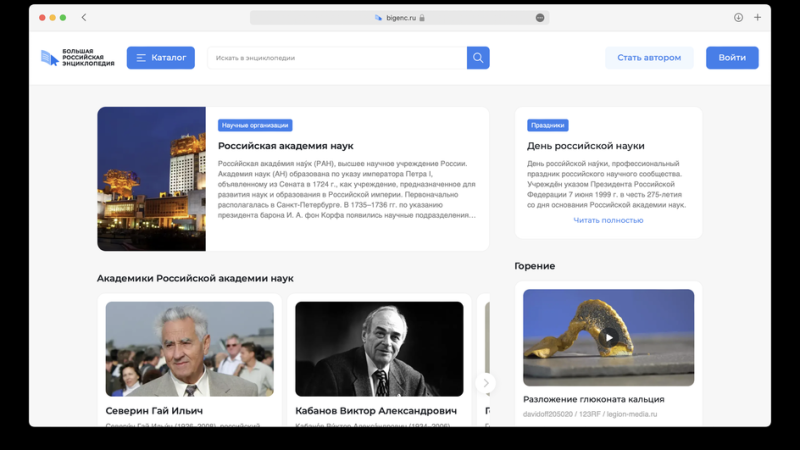Viewport: 800px width, 450px height.
Task: Open the Academy of Sciences building photo
Action: click(x=152, y=179)
